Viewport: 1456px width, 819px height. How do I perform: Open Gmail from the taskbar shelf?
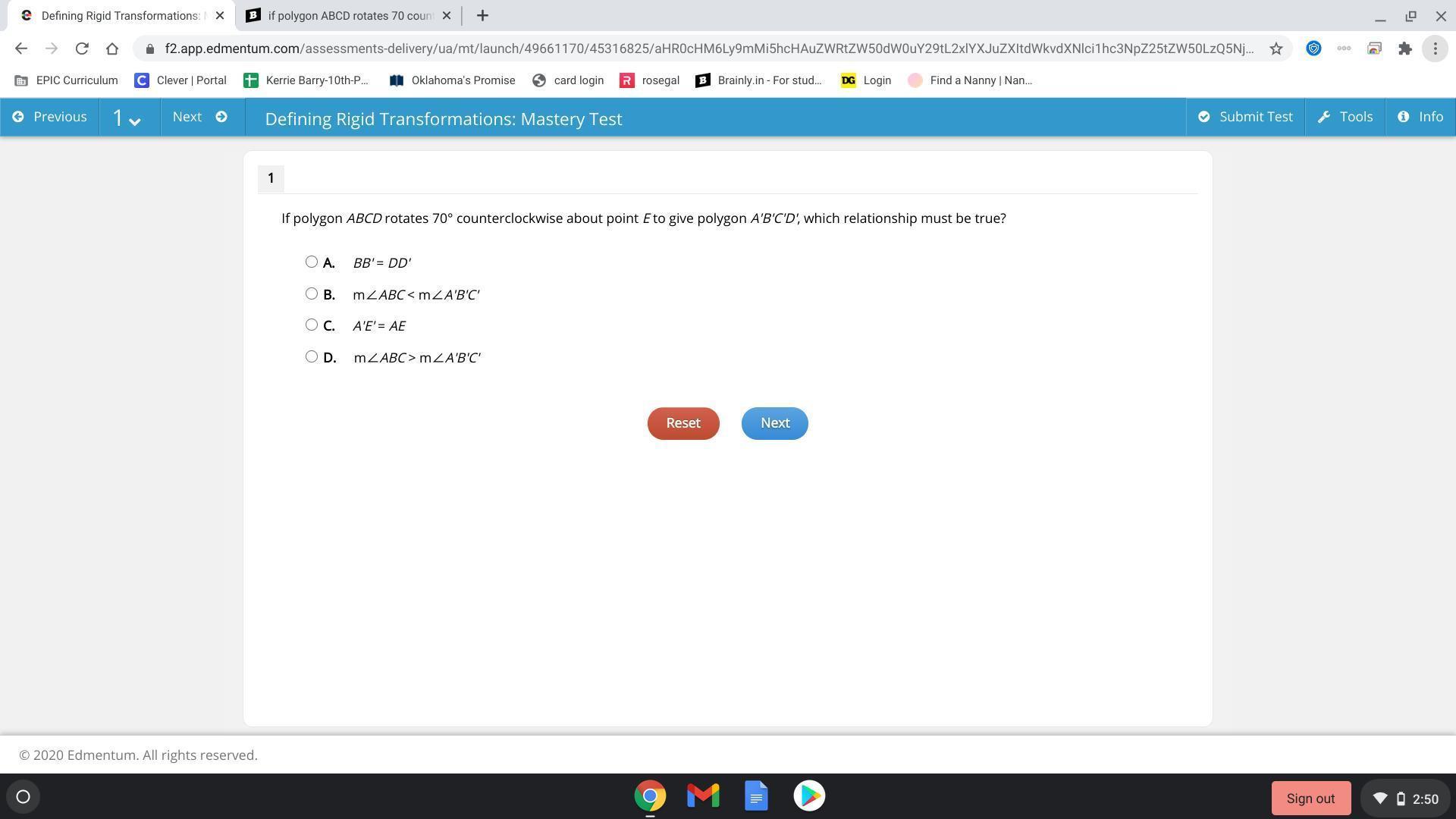[x=703, y=795]
